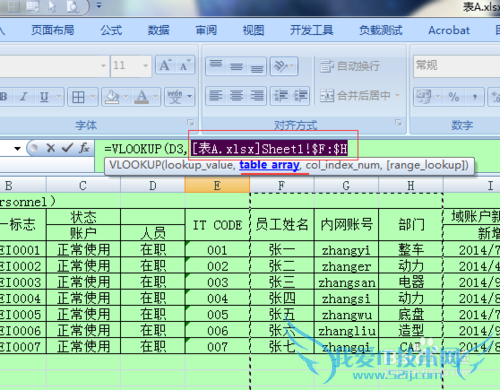500x390 pixels.
Task: Click cell containing zhangsan
Action: click(346, 282)
